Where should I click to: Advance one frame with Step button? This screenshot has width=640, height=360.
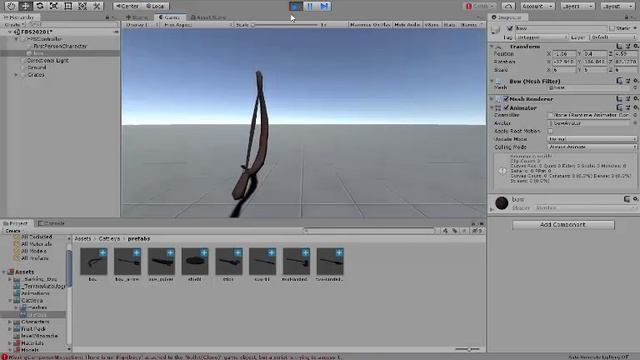tap(324, 6)
